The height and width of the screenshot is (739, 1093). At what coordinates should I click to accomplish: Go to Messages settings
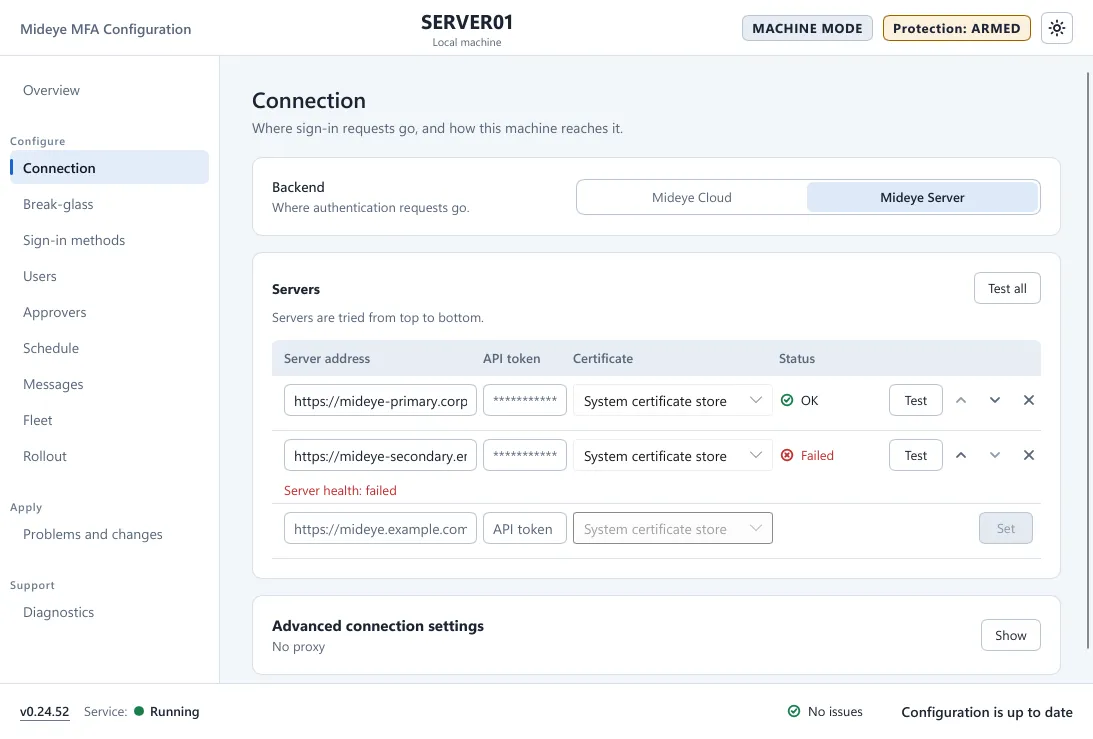pyautogui.click(x=109, y=384)
